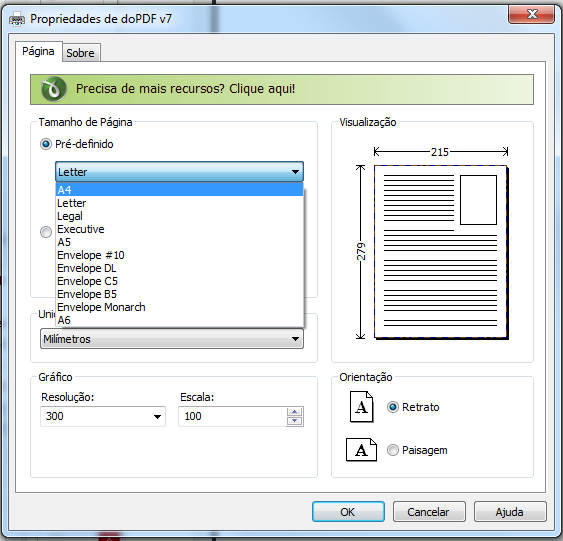
Task: Choose Paisagem orientation radio button
Action: point(392,450)
